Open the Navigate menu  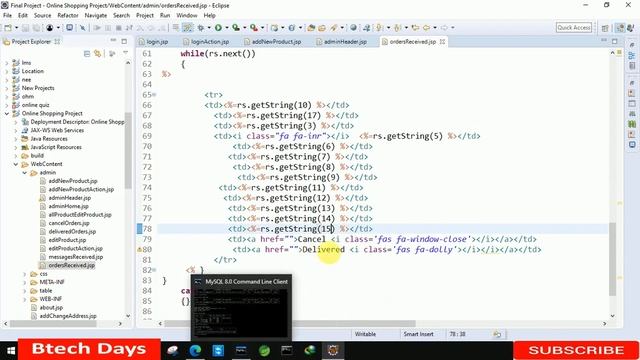tap(96, 15)
